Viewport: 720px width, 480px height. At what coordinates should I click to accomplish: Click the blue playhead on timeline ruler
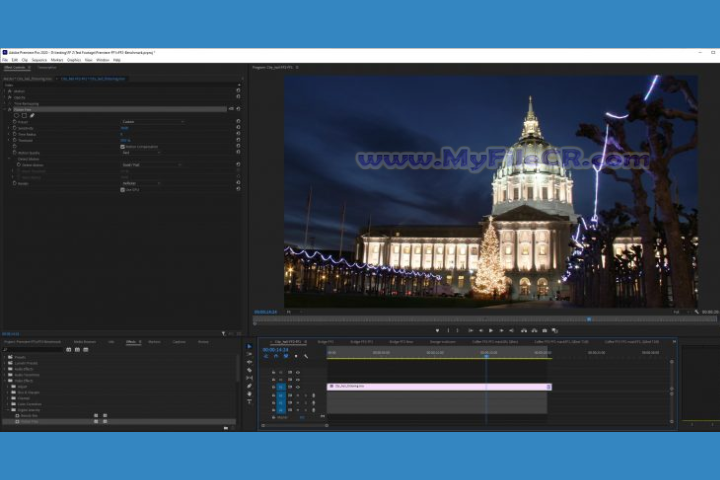pos(486,356)
